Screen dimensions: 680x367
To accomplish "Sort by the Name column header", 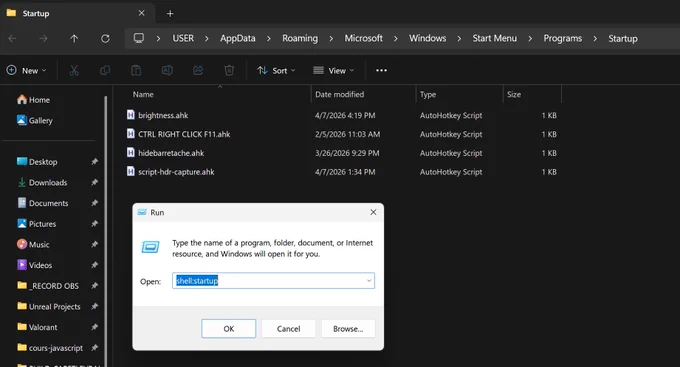I will (143, 94).
